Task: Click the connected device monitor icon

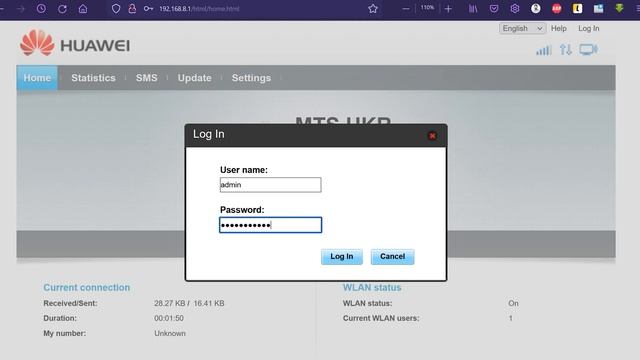Action: coord(588,50)
